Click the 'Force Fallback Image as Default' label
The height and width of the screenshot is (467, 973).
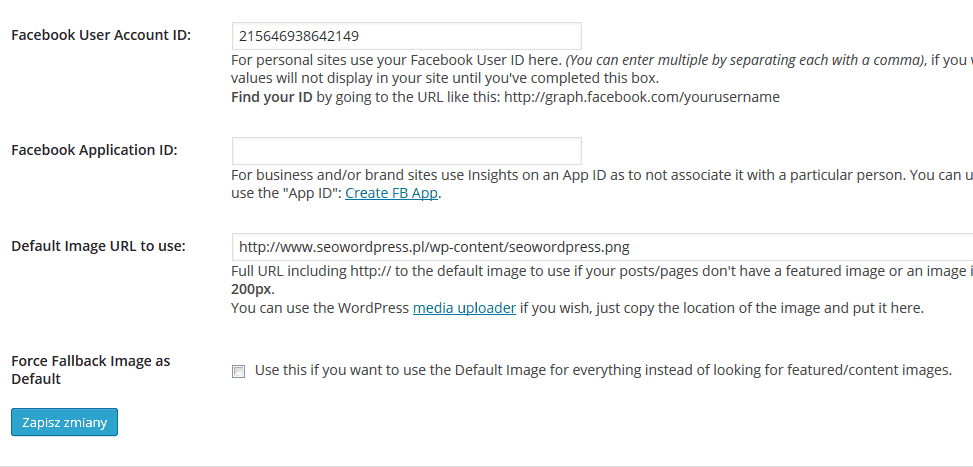(91, 370)
